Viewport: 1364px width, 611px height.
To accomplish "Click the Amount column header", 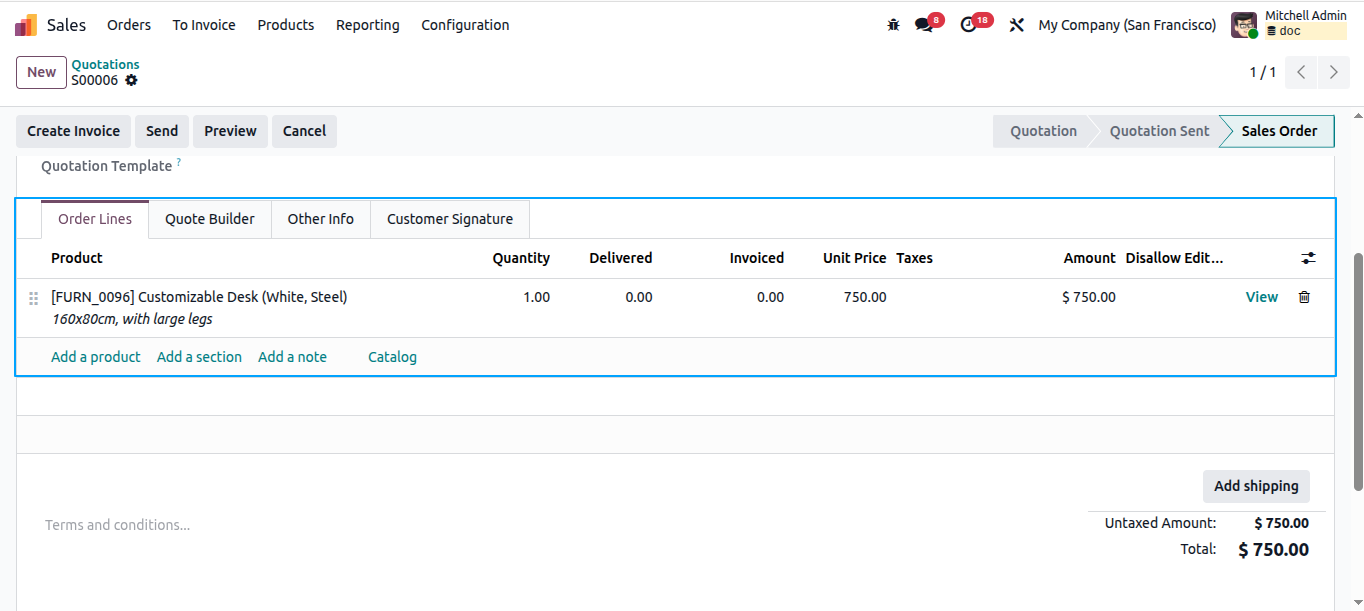I will tap(1090, 258).
